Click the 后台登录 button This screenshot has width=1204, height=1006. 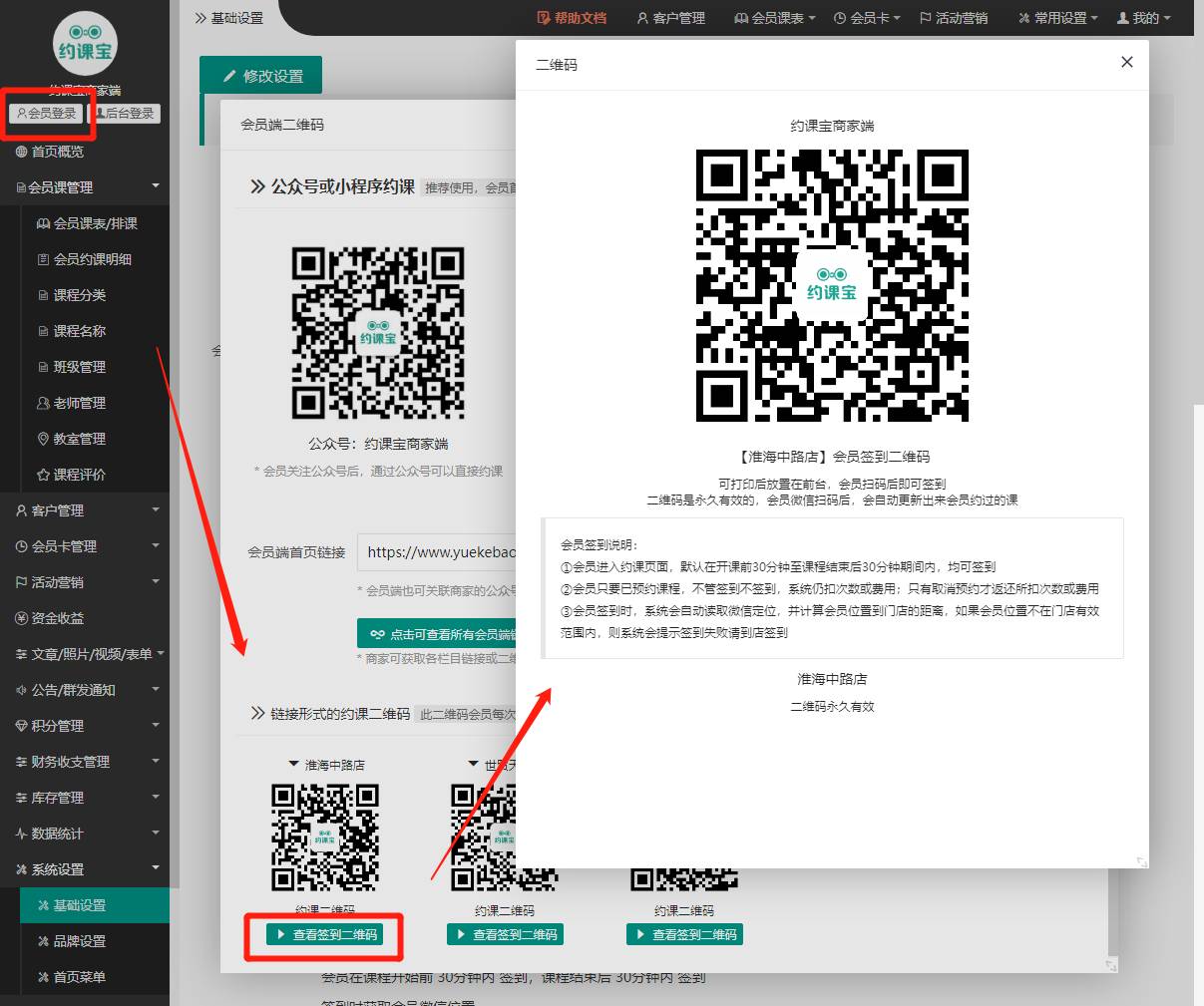[125, 114]
